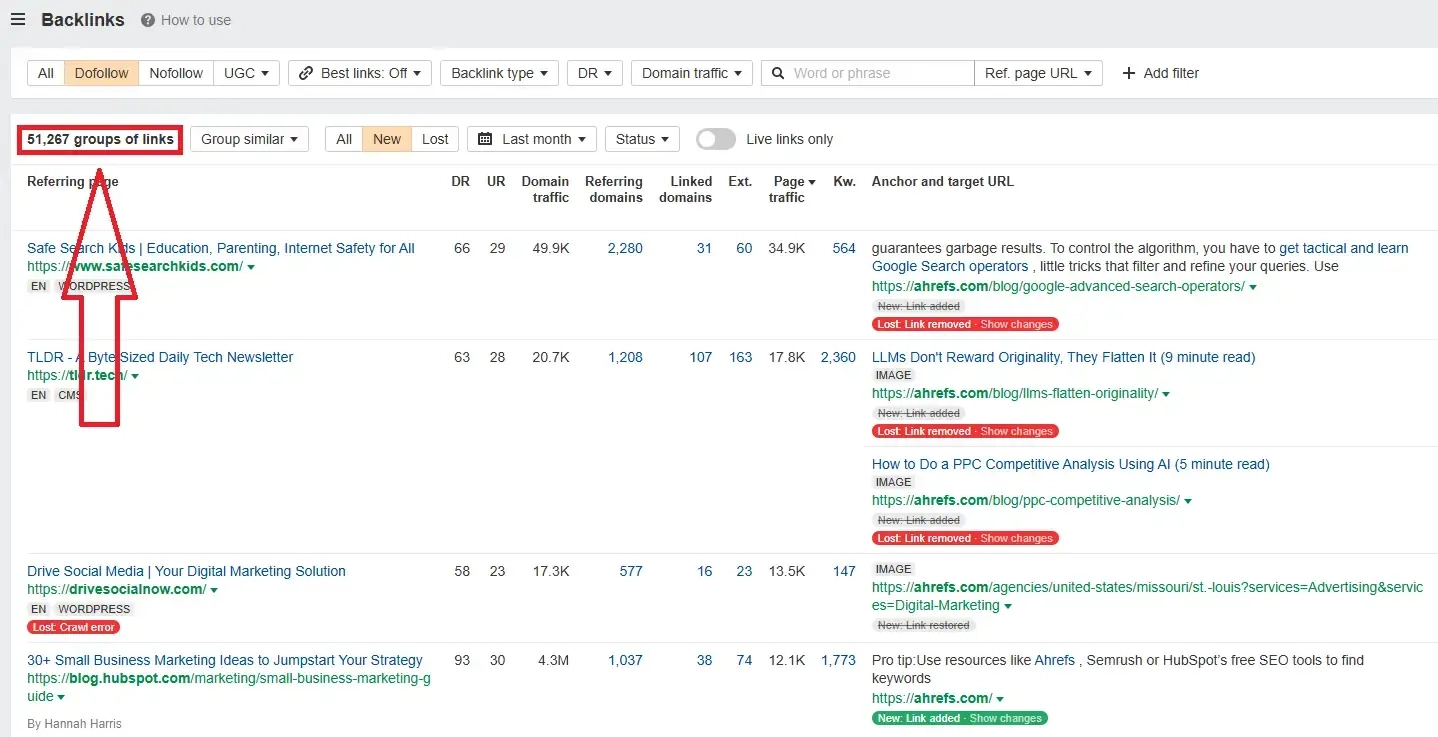
Task: Click the plus icon for Add filter
Action: pos(1129,73)
